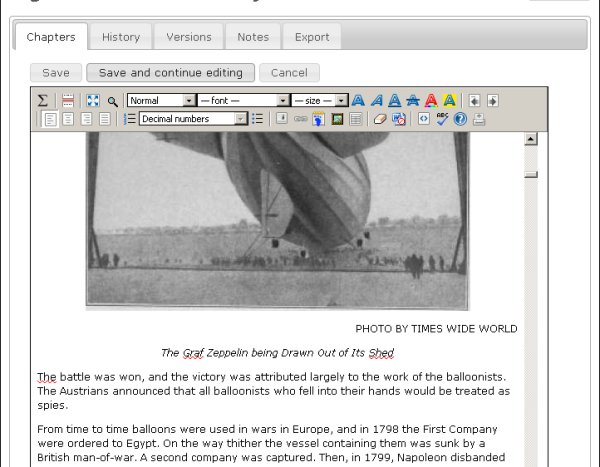Pick the red font color icon

coord(431,101)
